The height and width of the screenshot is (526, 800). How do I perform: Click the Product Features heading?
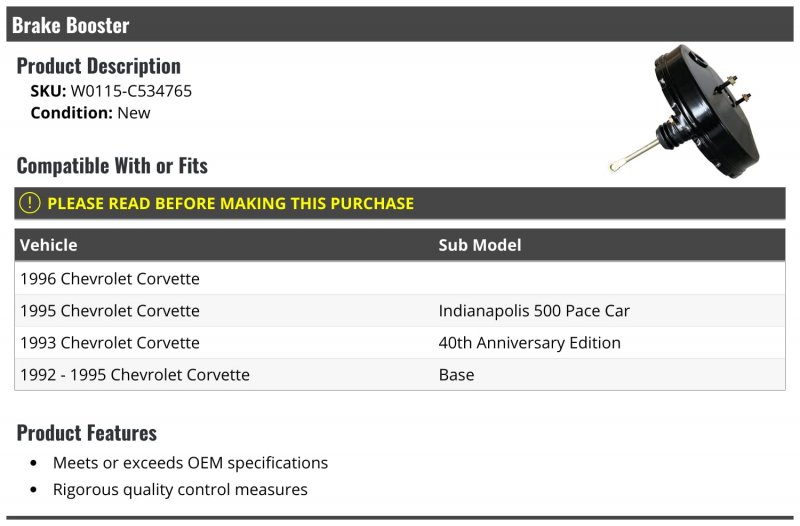click(x=87, y=433)
